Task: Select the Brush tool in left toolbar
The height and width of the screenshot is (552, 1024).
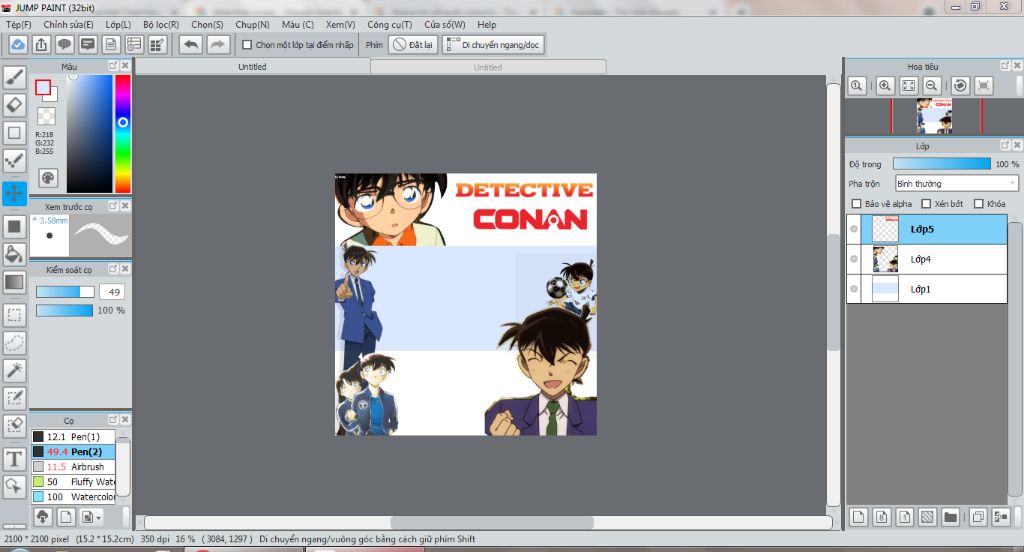Action: point(14,78)
